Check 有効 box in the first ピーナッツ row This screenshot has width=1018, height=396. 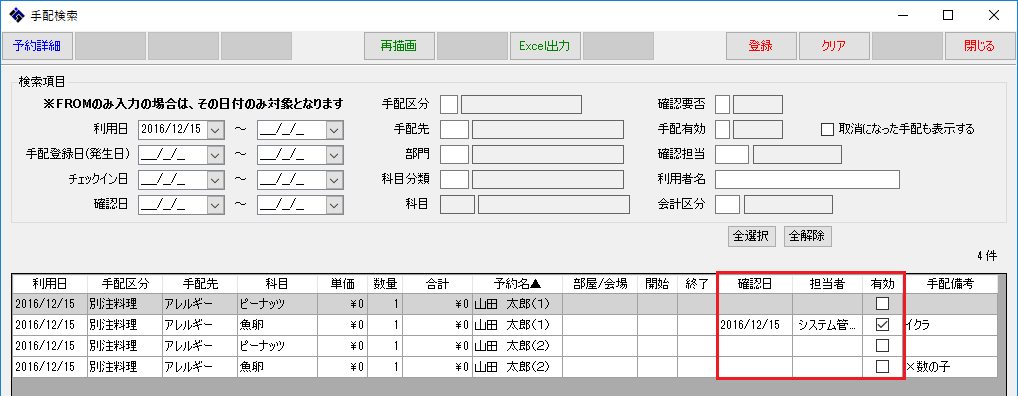point(882,303)
